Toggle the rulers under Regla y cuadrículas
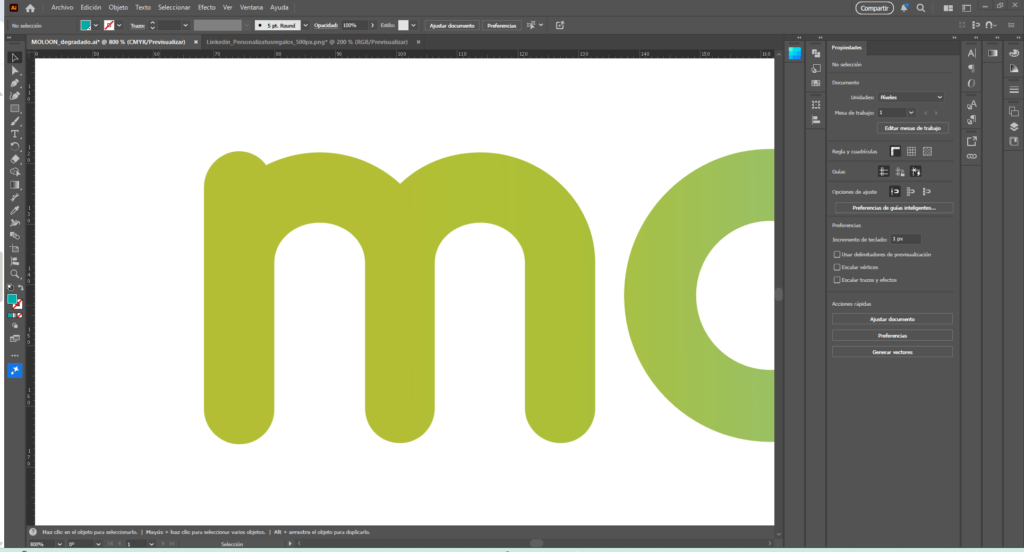 pos(895,152)
